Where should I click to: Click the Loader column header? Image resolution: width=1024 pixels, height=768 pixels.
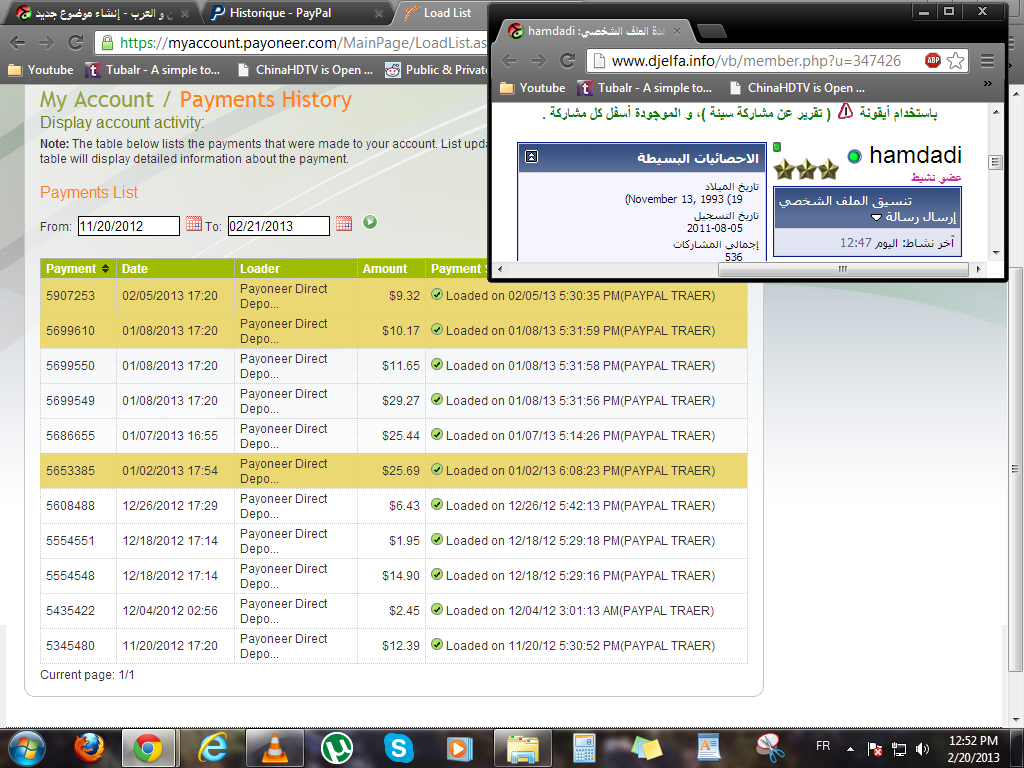[x=260, y=268]
